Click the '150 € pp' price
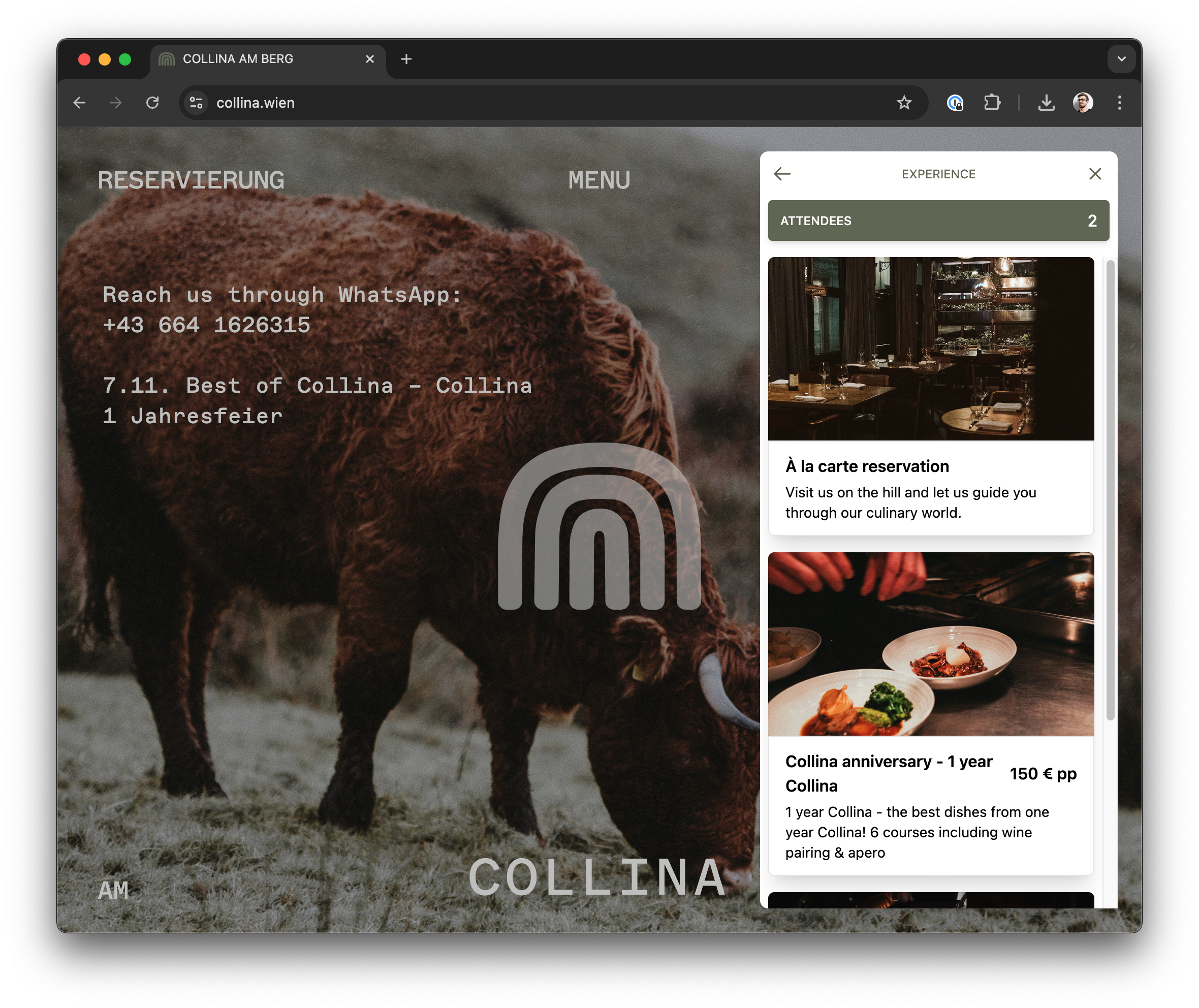The height and width of the screenshot is (1008, 1199). point(1043,774)
